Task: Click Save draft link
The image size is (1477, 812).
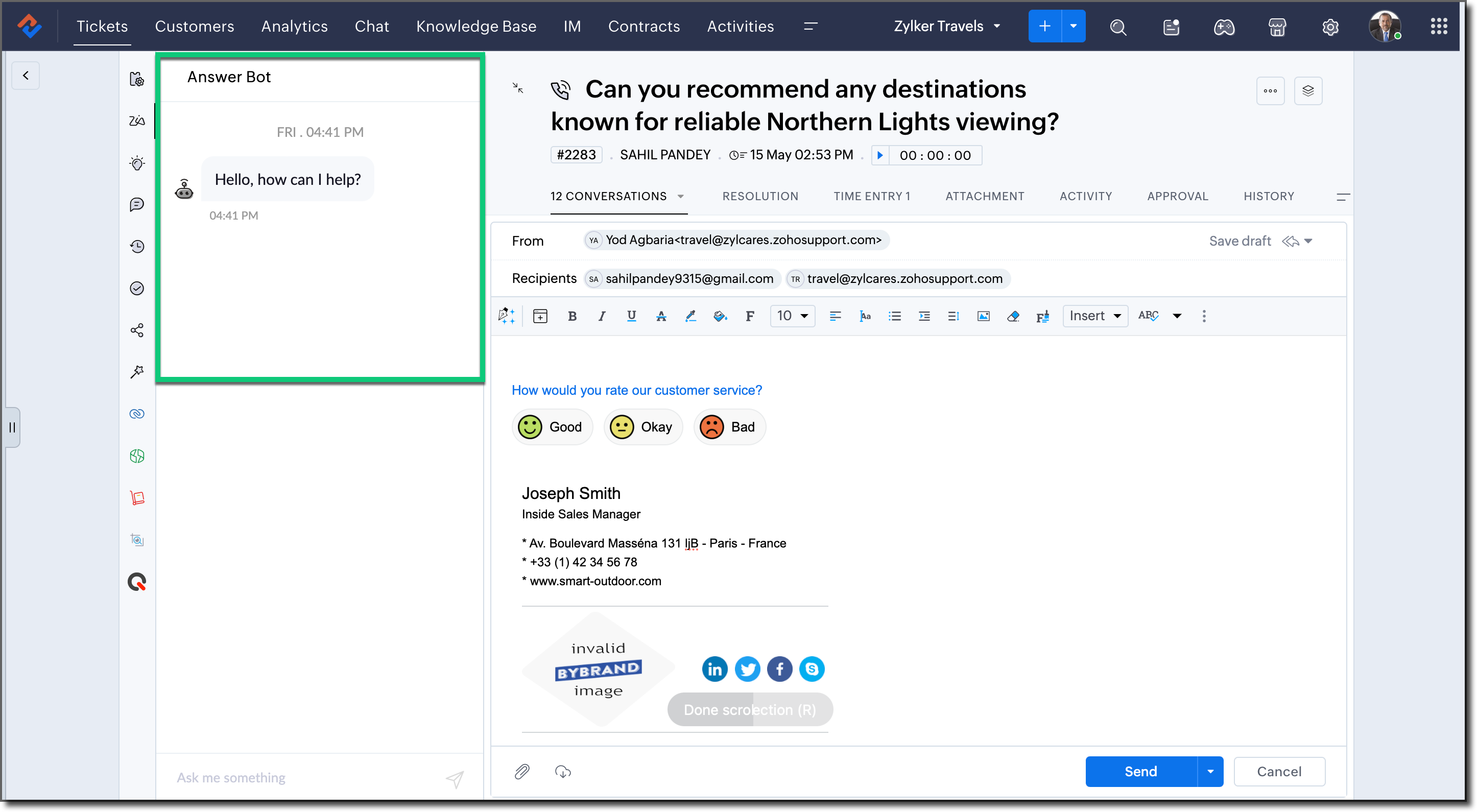Action: (1240, 241)
